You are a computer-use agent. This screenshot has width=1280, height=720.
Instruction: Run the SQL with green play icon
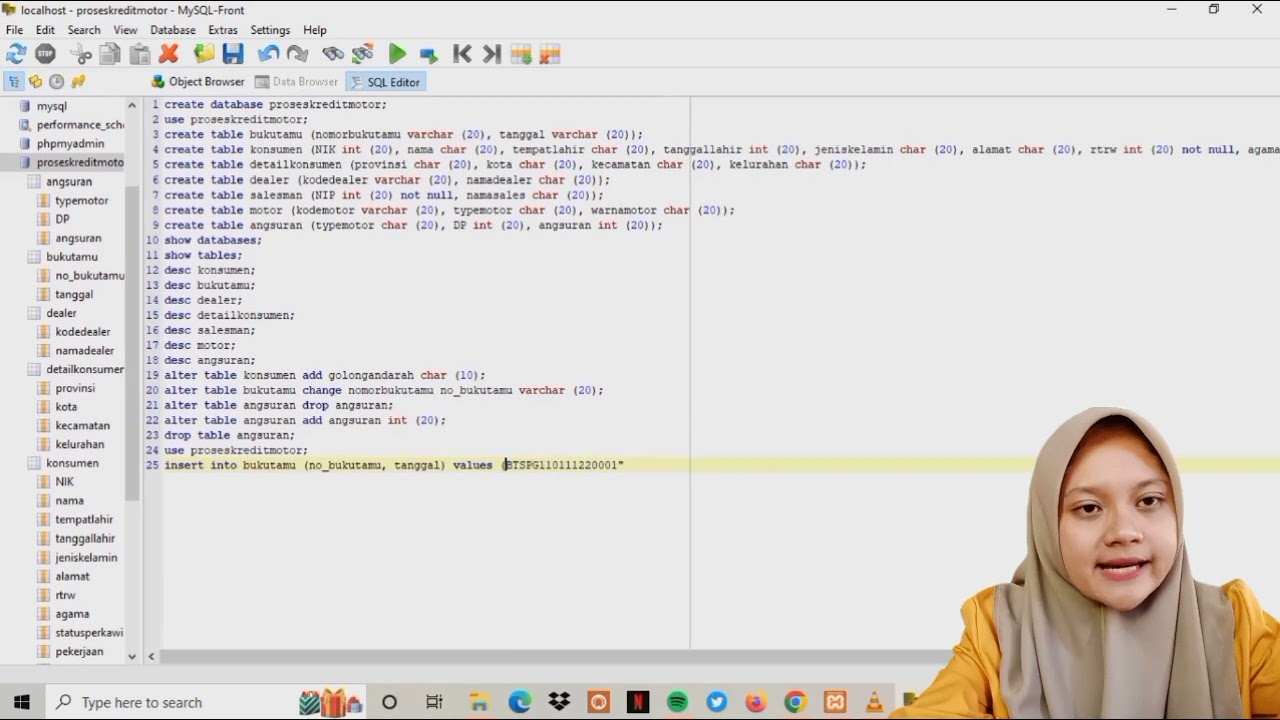click(397, 54)
